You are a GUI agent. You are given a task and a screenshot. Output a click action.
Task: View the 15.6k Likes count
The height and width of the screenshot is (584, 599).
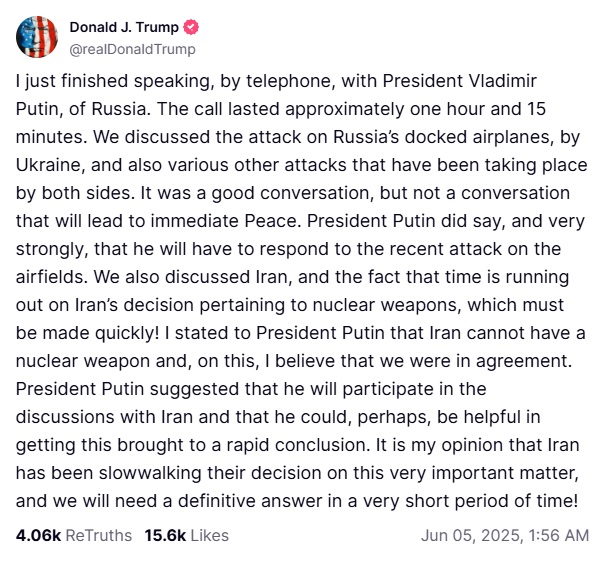point(165,535)
